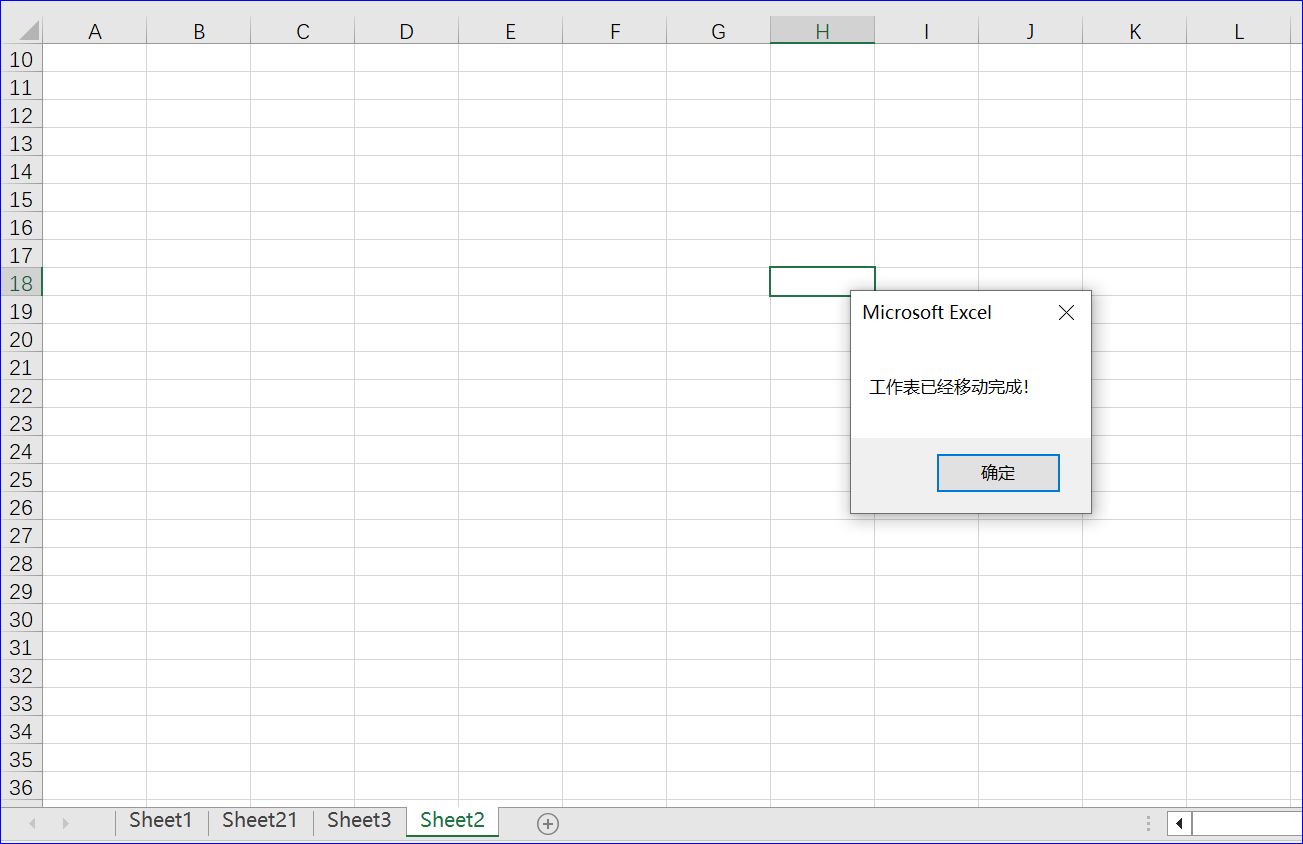Select row 27 header
This screenshot has height=844, width=1303.
21,535
